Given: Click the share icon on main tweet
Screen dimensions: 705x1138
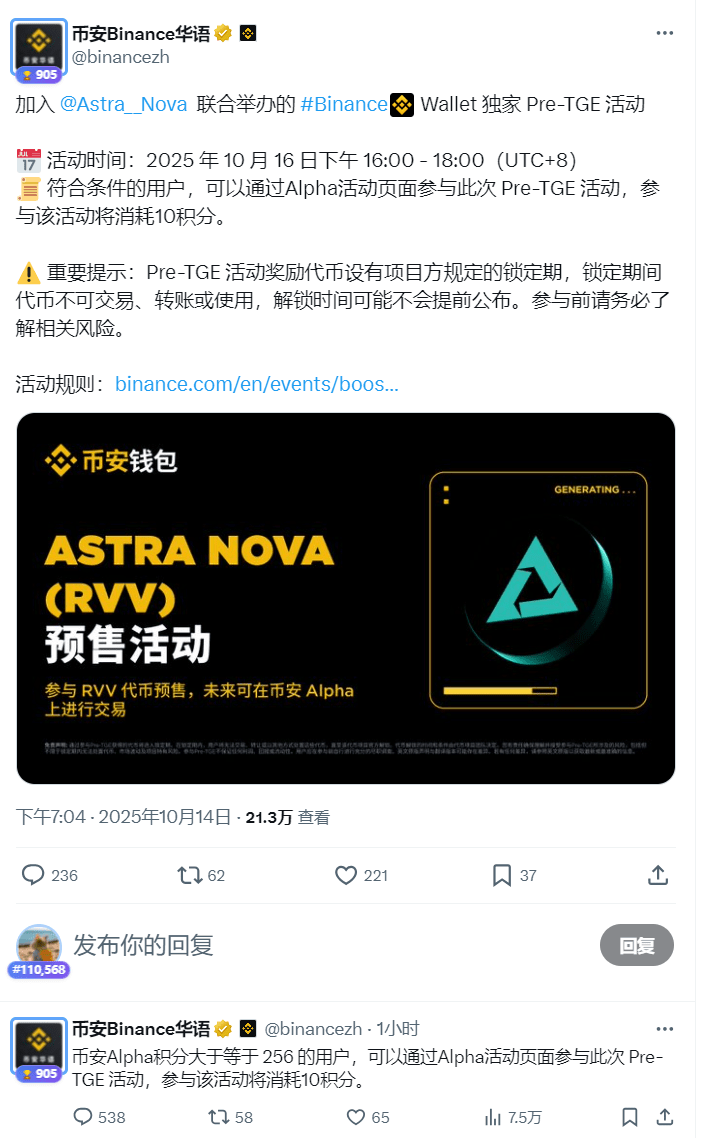Looking at the screenshot, I should (658, 875).
